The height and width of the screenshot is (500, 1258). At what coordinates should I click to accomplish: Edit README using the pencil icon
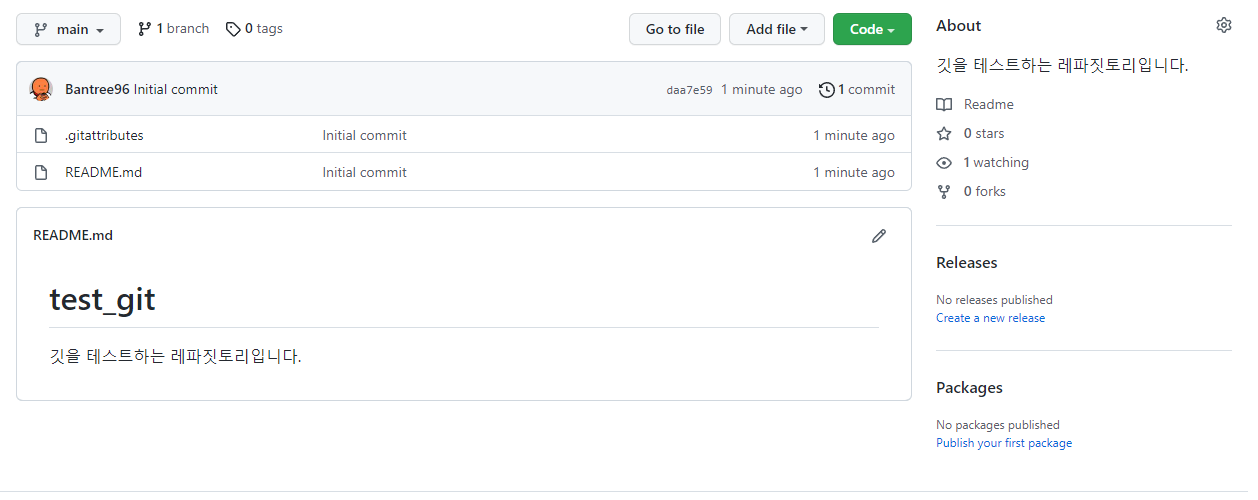(879, 236)
